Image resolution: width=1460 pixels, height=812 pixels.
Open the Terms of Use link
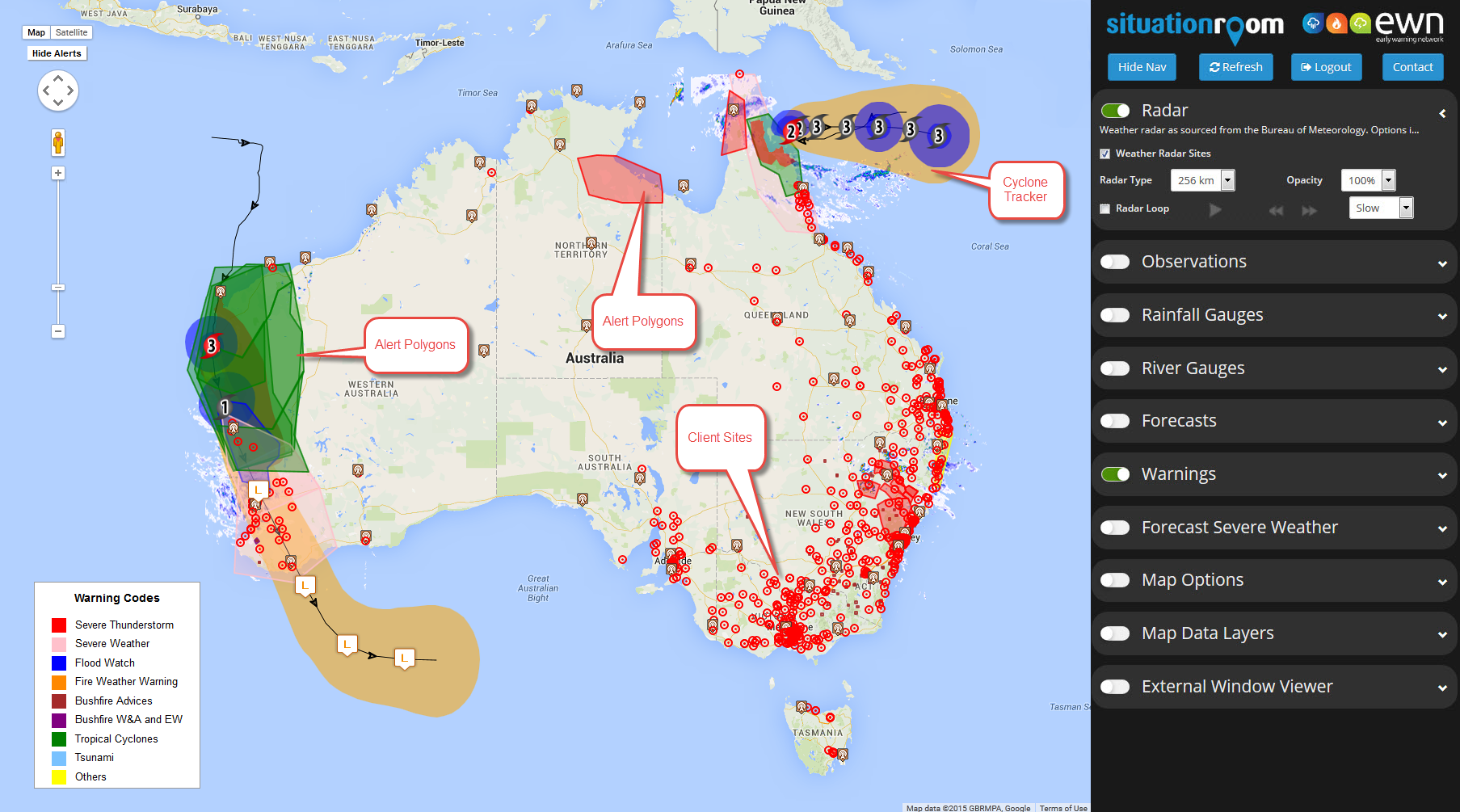pos(1063,808)
